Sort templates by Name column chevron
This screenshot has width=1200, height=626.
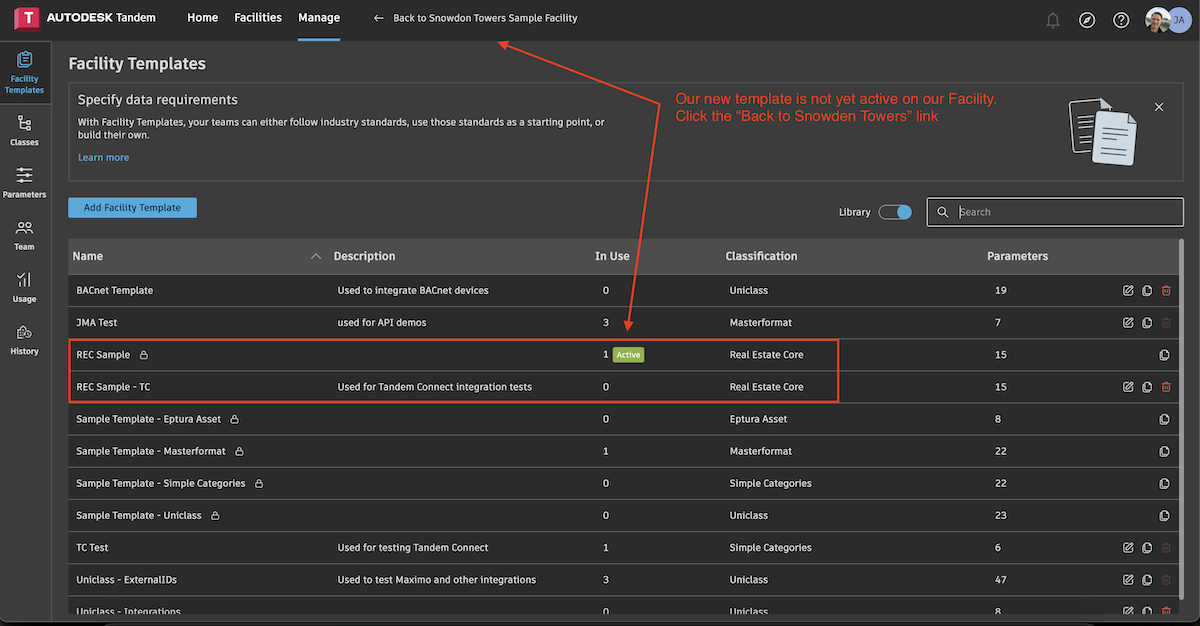(316, 257)
